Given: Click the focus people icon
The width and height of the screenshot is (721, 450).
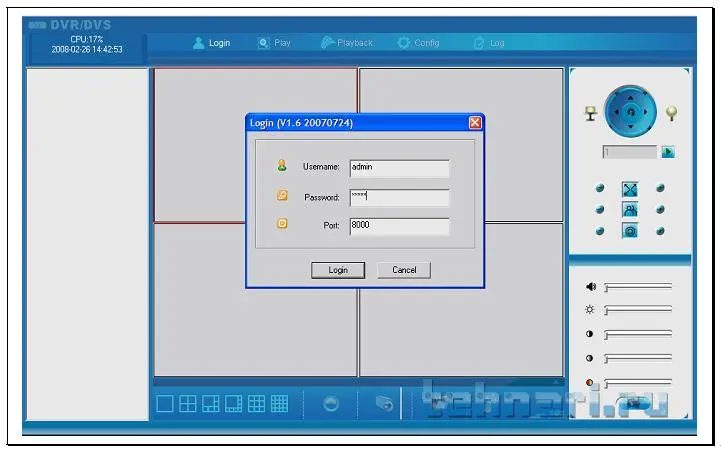Looking at the screenshot, I should tap(630, 210).
